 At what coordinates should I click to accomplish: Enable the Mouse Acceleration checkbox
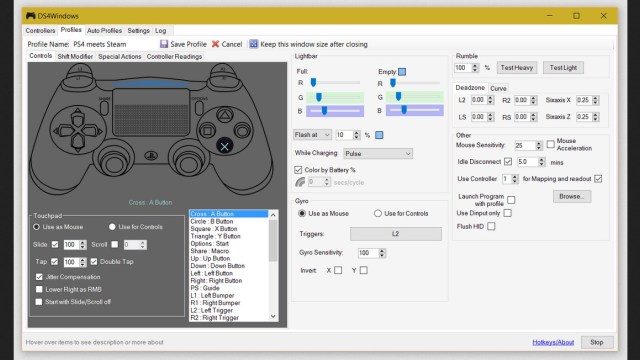[x=551, y=144]
